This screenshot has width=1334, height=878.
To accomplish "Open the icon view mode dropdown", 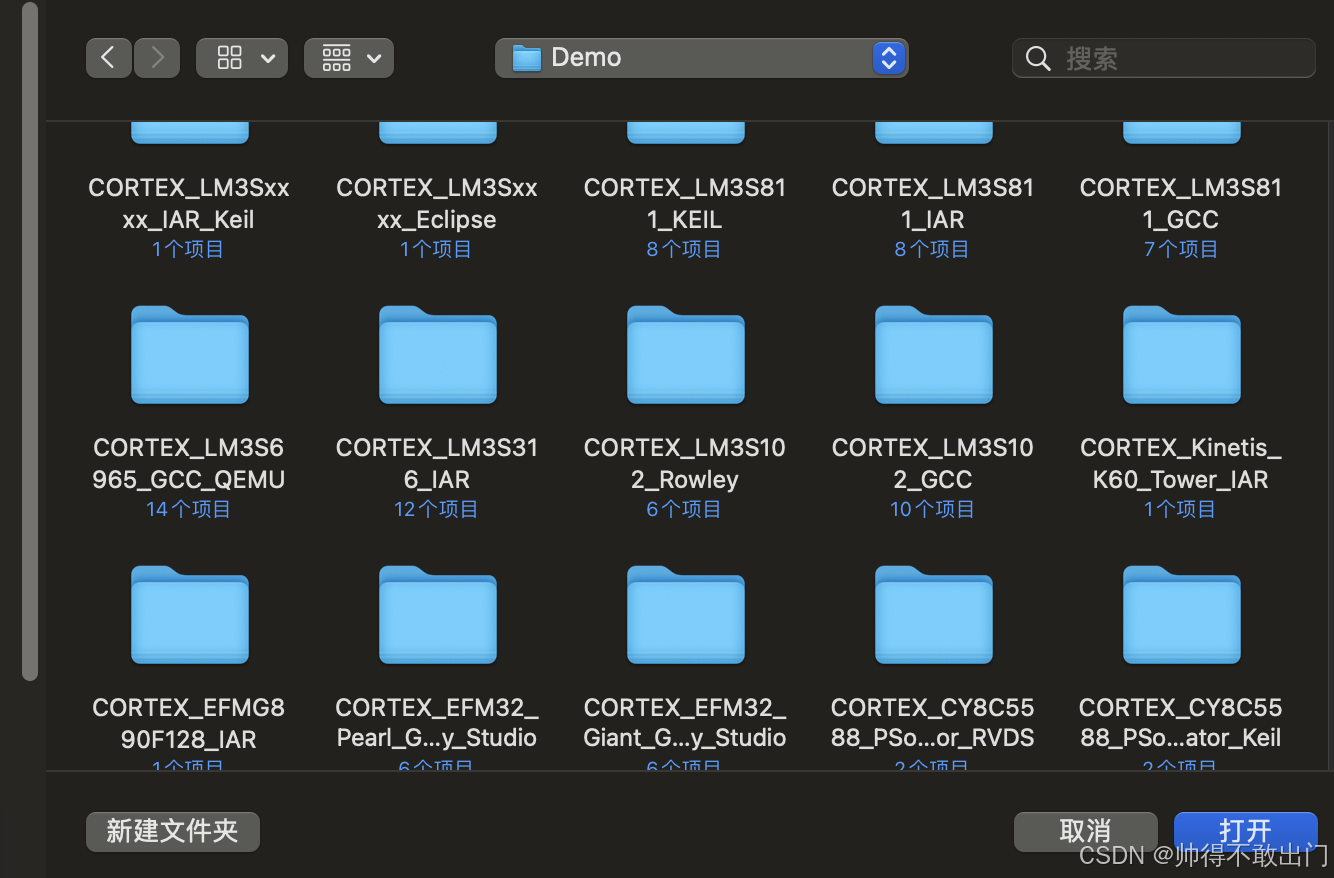I will point(242,58).
